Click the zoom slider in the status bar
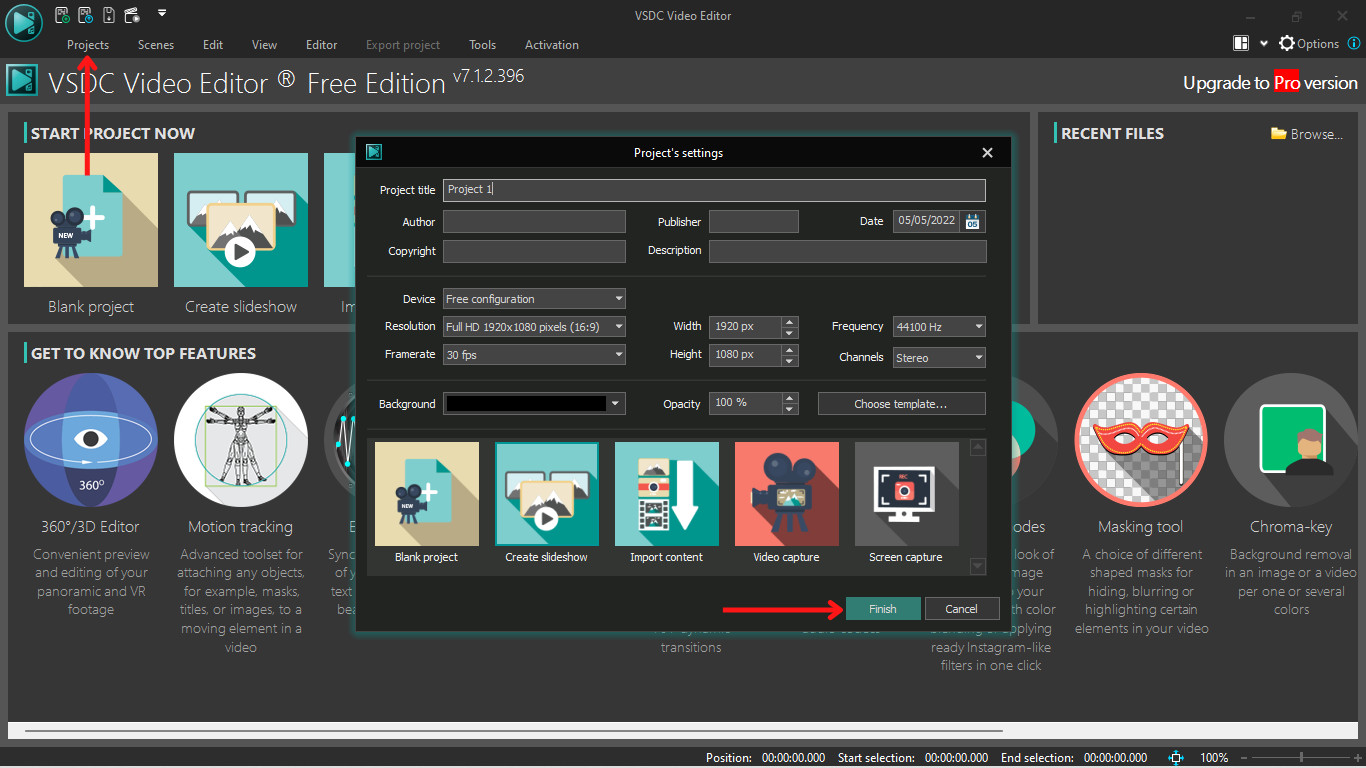This screenshot has width=1366, height=768. pyautogui.click(x=1300, y=758)
